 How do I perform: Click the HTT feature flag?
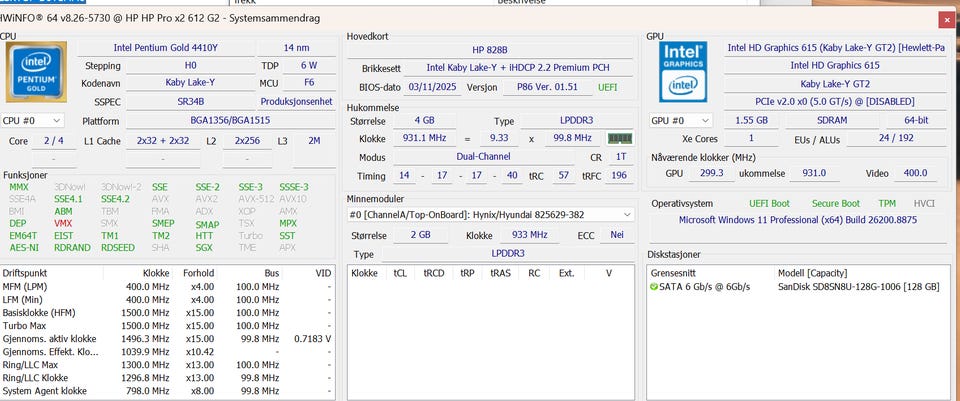pos(204,236)
